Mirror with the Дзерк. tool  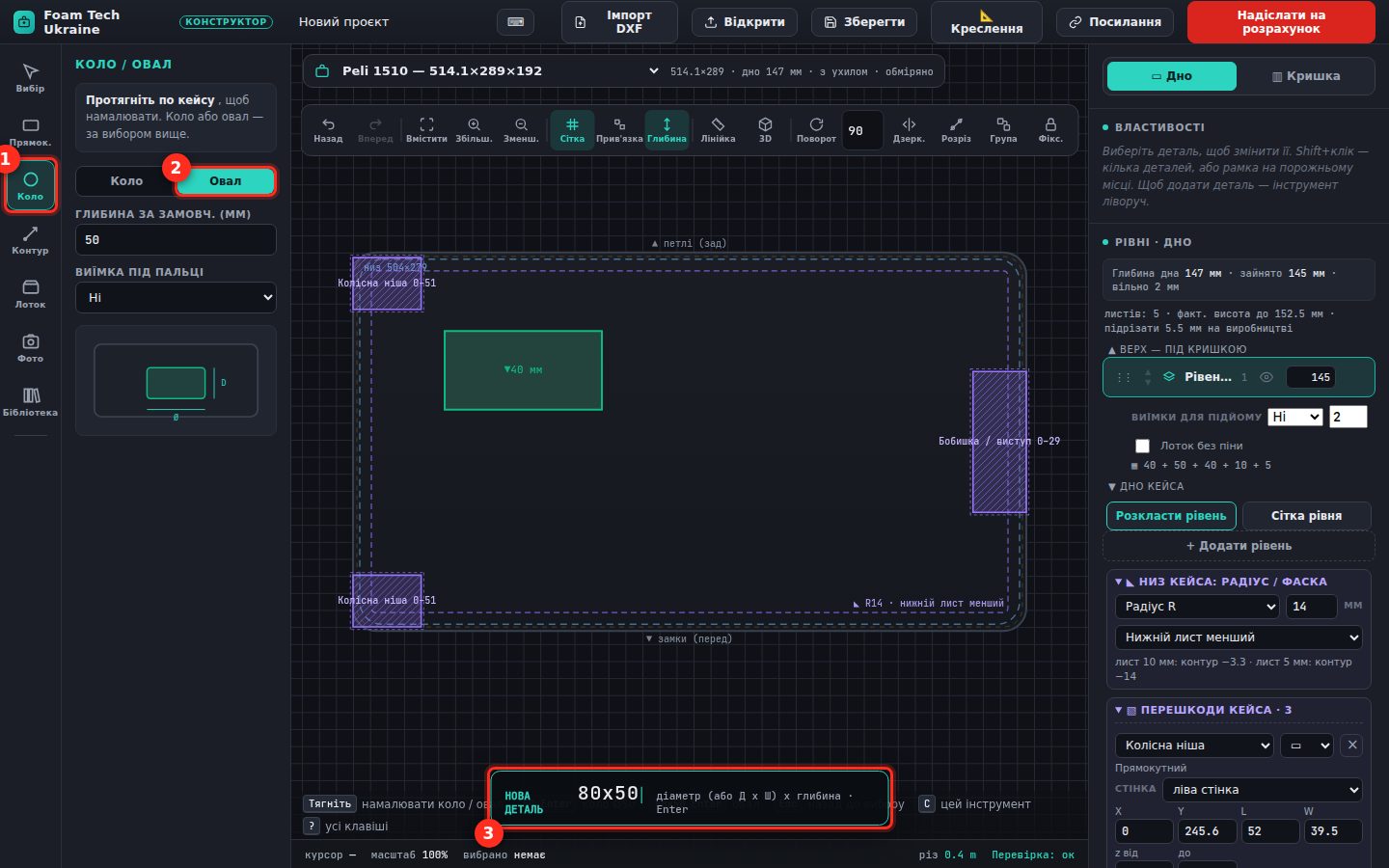click(x=909, y=130)
